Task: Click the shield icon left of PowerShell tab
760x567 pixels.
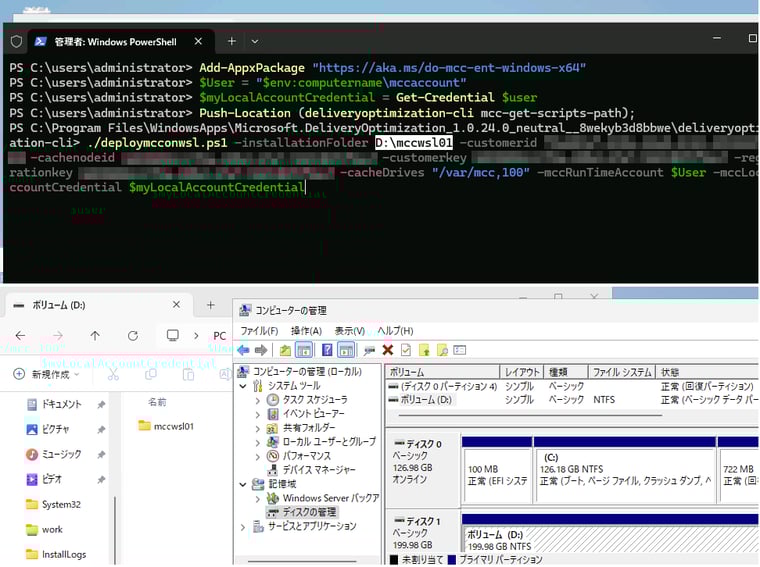Action: (x=16, y=42)
